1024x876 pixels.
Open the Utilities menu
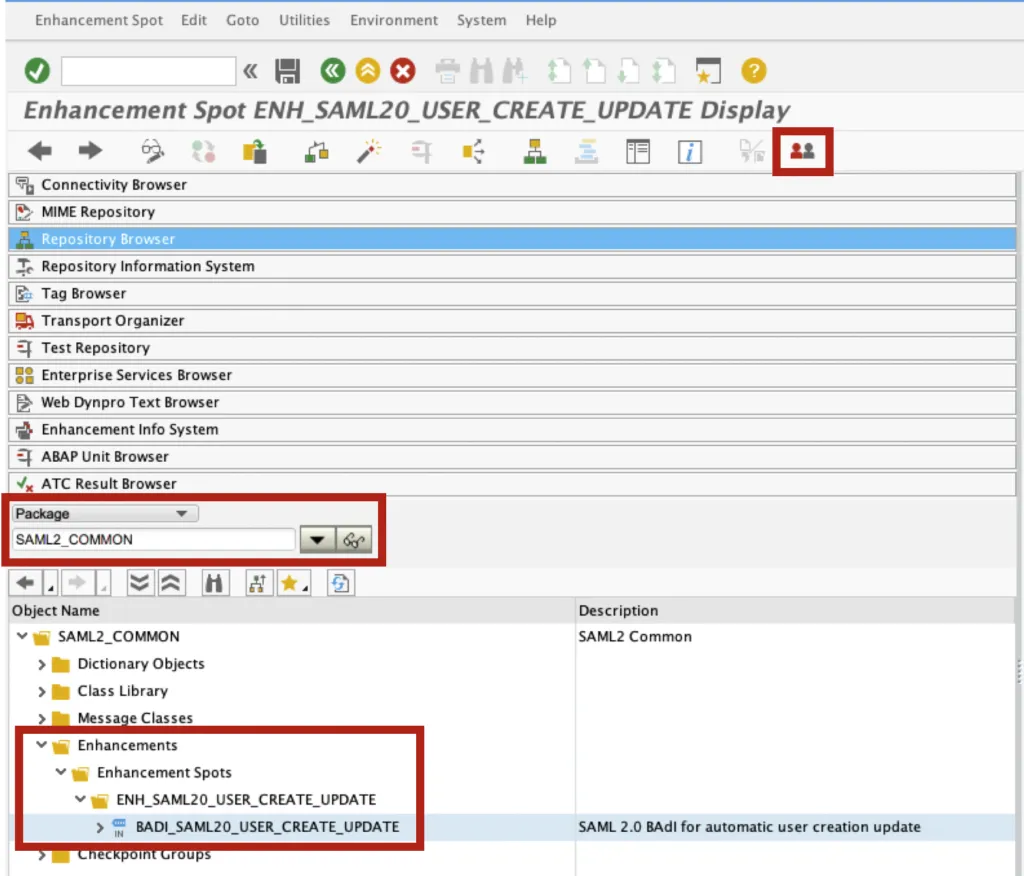coord(304,20)
